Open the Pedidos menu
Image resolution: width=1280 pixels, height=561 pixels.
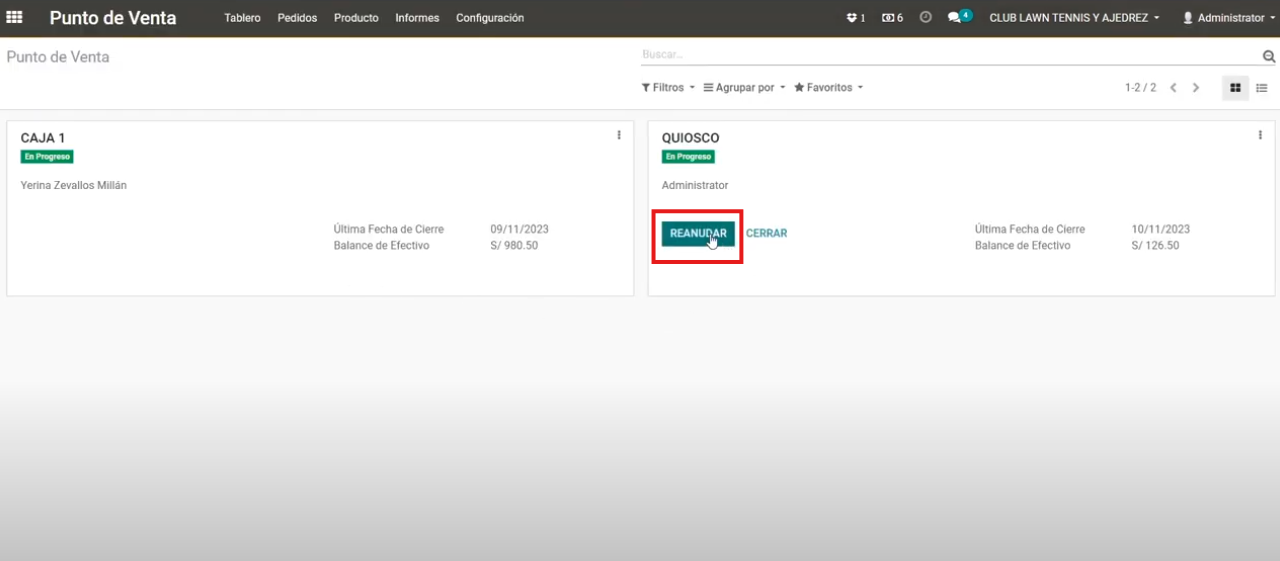click(x=297, y=18)
